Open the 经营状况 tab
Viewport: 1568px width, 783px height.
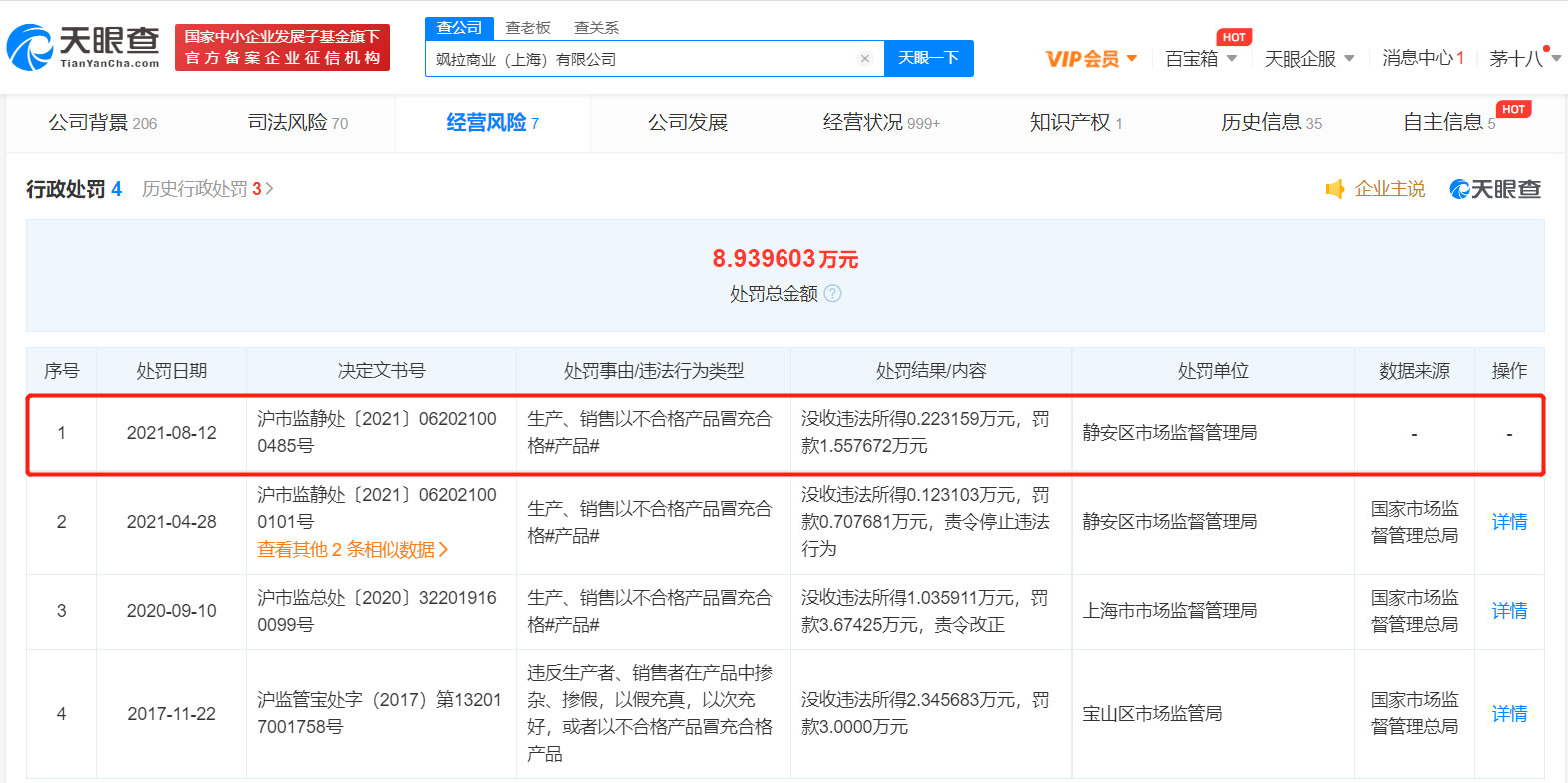881,123
